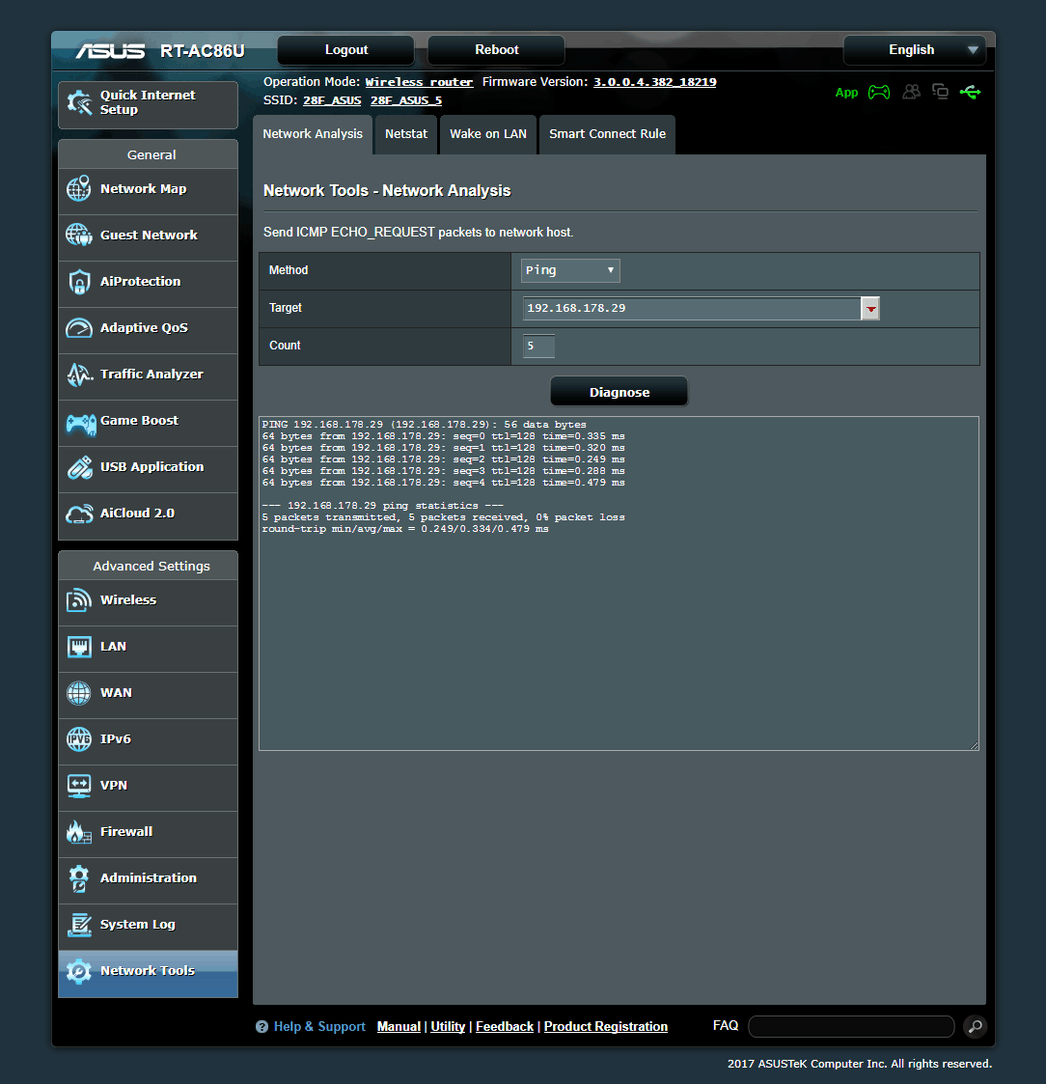Click the Count input field
The height and width of the screenshot is (1084, 1046).
(539, 346)
